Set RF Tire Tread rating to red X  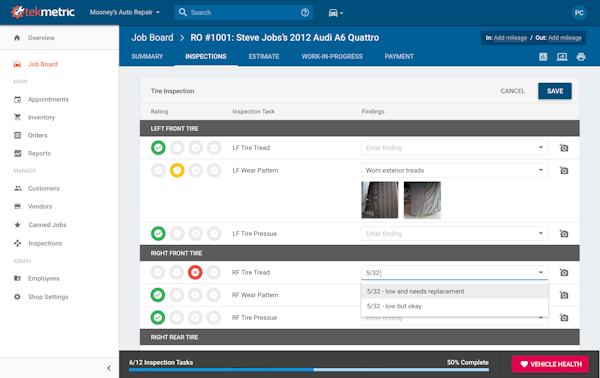[x=195, y=272]
